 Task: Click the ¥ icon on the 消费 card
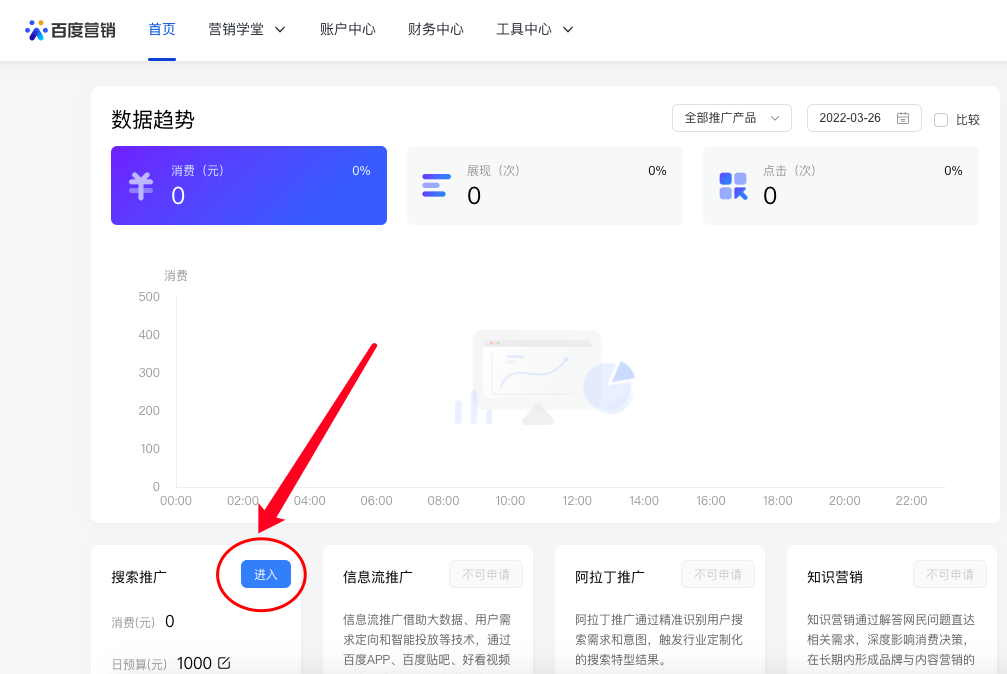(x=140, y=185)
